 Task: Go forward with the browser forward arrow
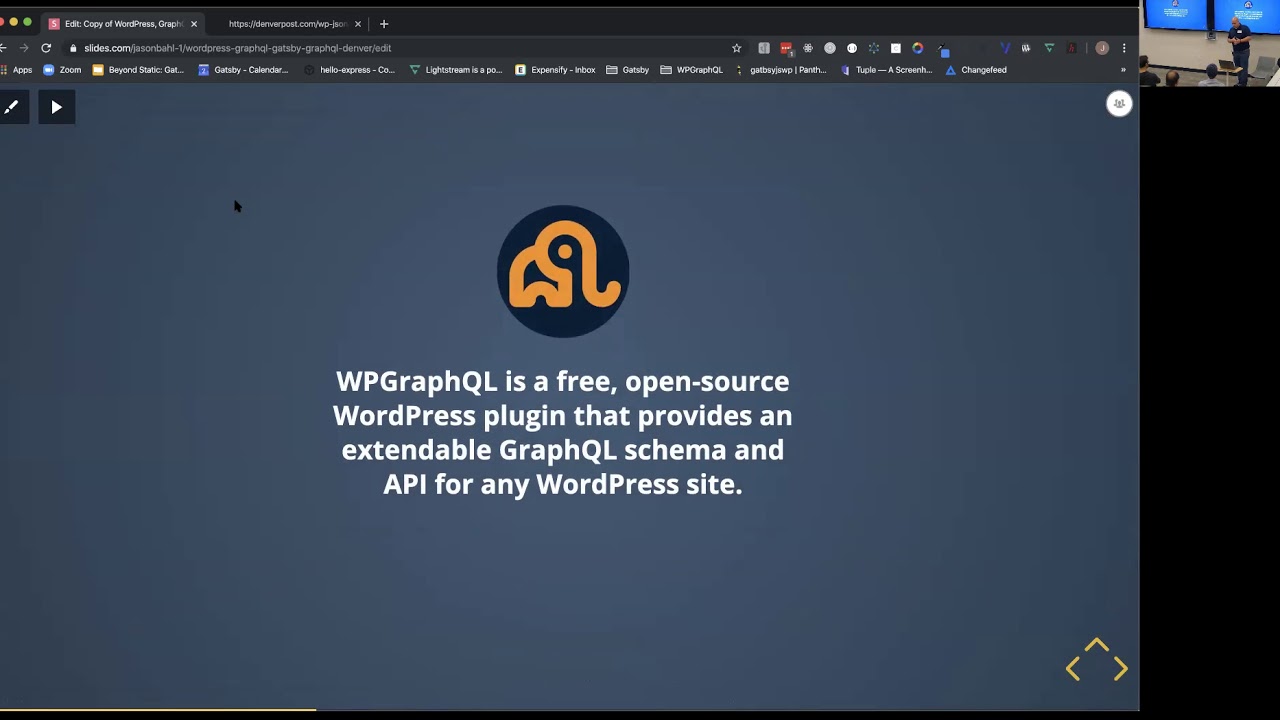tap(24, 48)
